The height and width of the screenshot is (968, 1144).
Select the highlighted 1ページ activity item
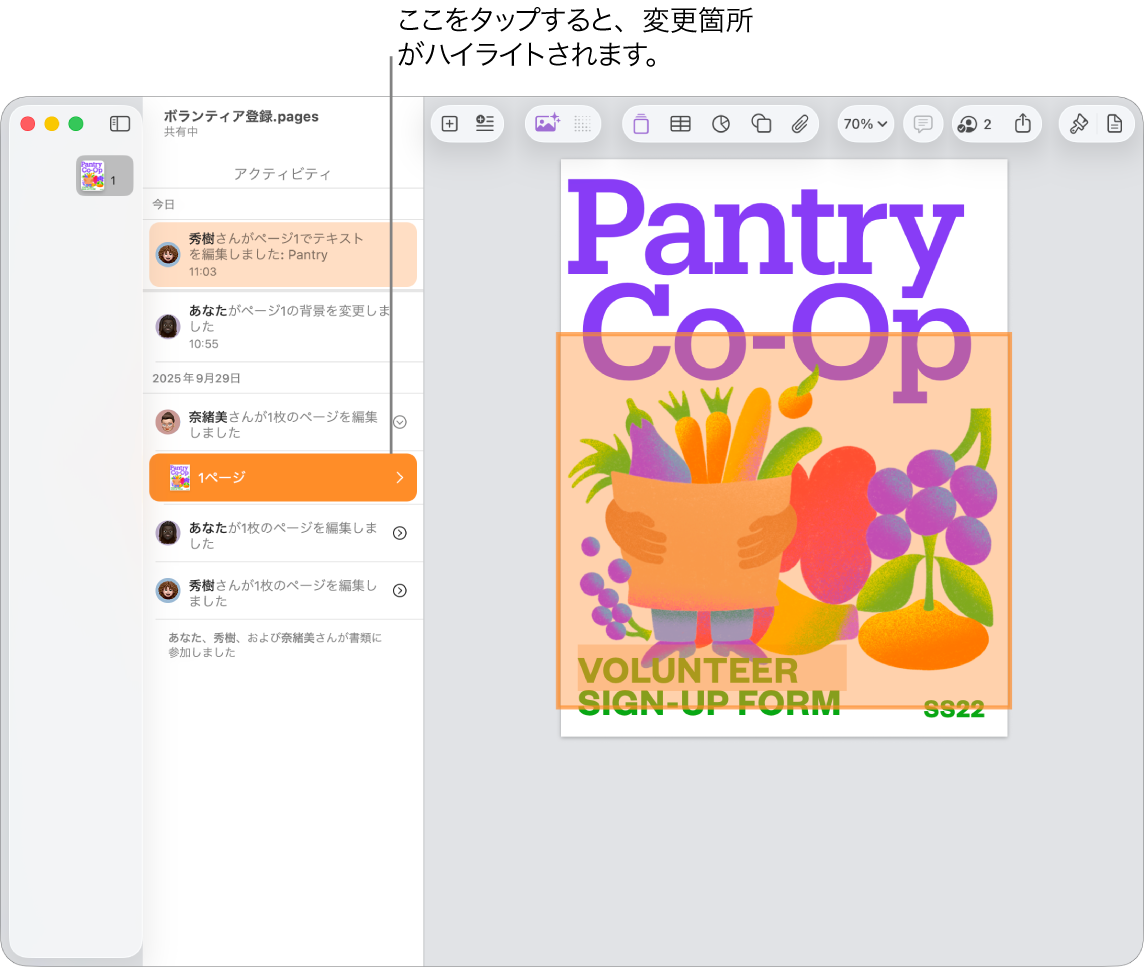[283, 477]
